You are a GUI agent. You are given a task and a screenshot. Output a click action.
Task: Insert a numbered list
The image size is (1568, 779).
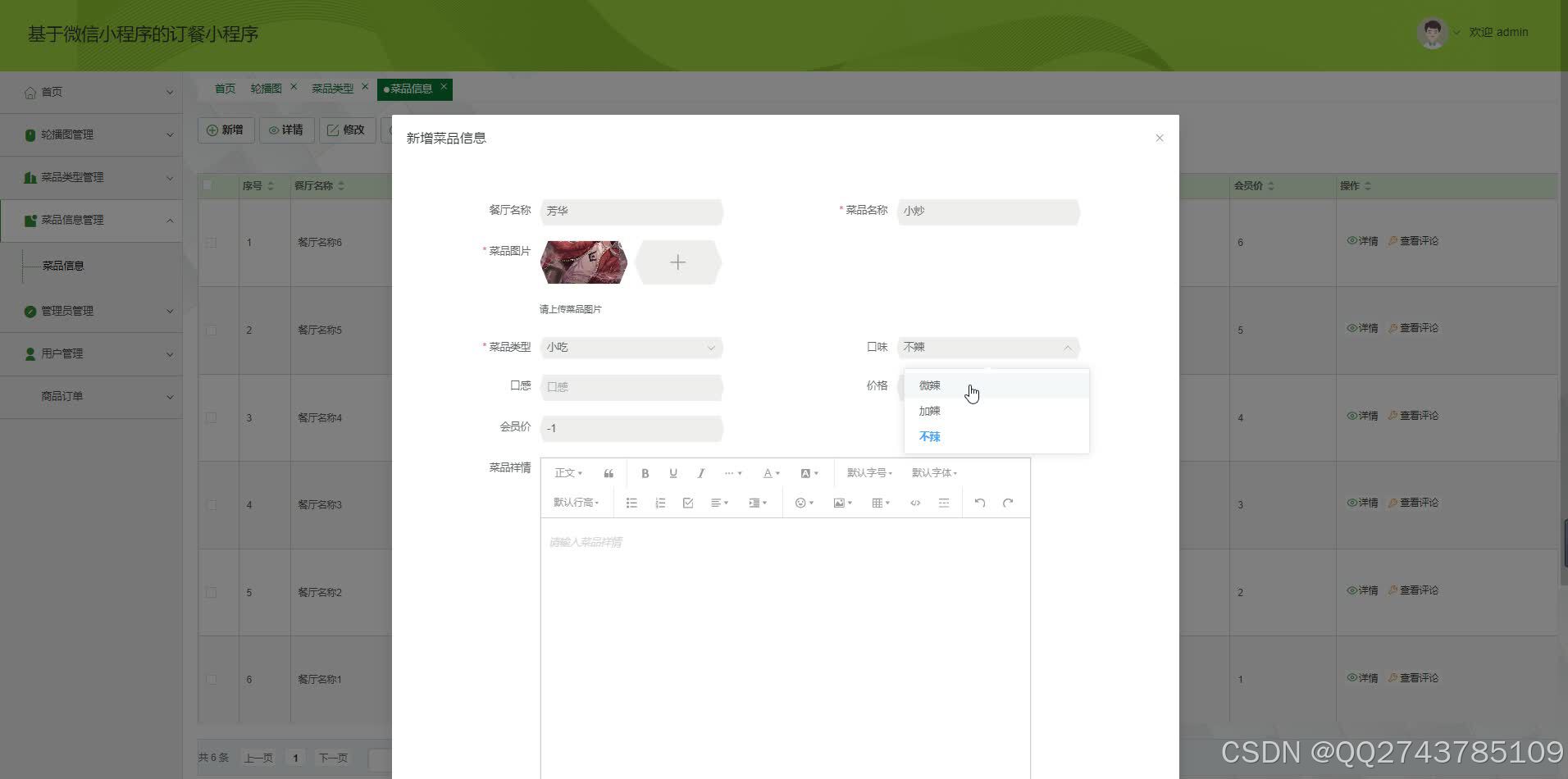(x=660, y=503)
